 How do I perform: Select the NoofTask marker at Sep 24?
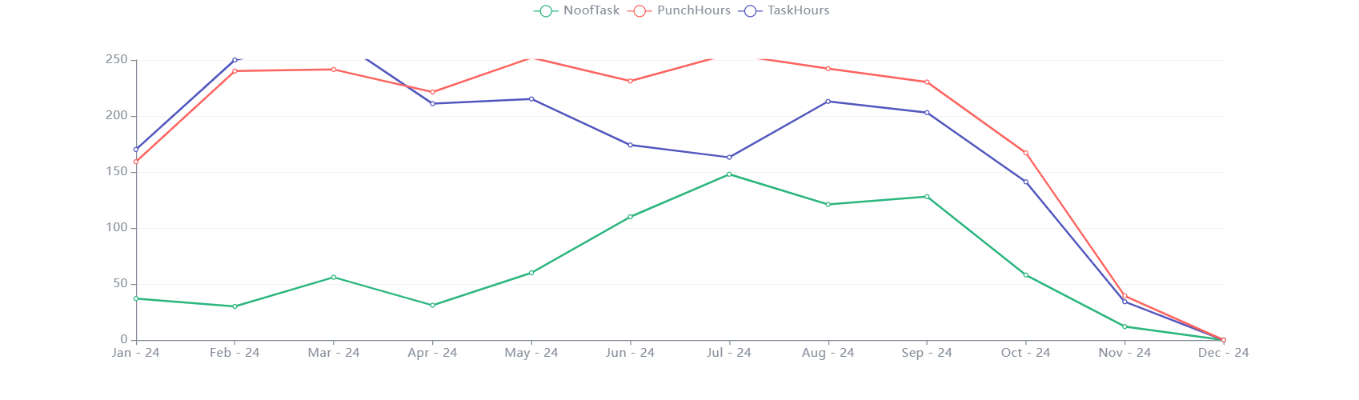[927, 196]
